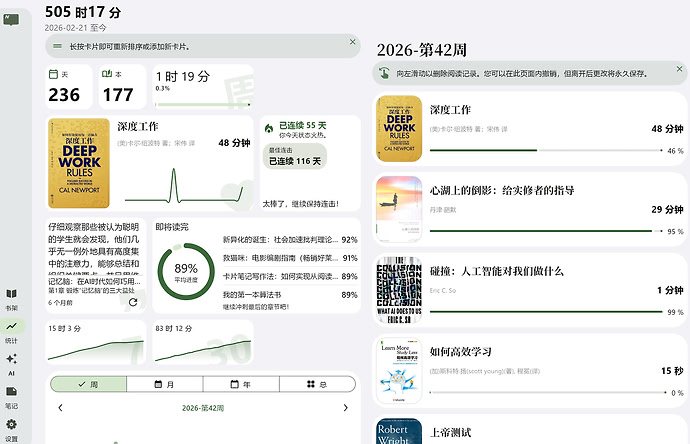Open the 书架 bookshelf icon in sidebar
This screenshot has height=444, width=690.
11,294
